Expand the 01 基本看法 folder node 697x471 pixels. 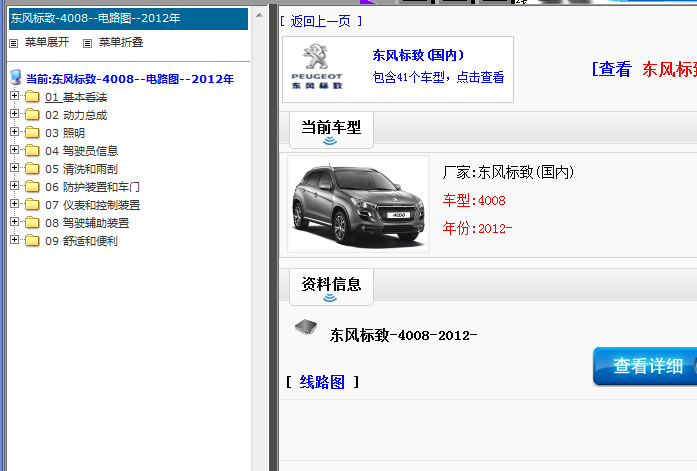15,96
